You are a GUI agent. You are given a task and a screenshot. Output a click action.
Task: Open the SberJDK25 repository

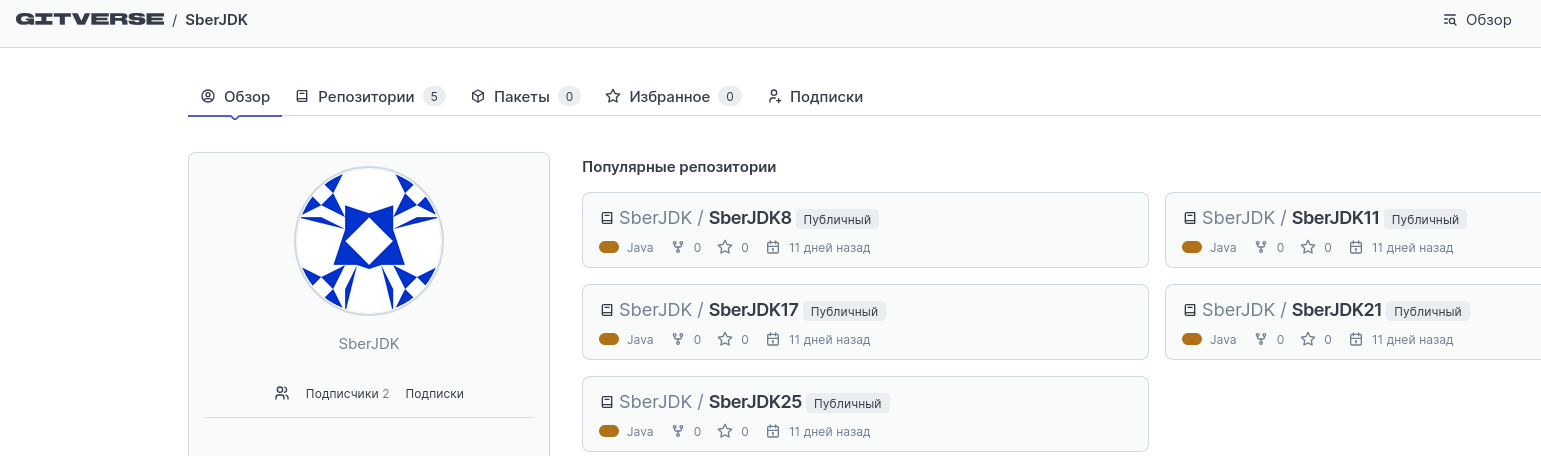pos(755,402)
